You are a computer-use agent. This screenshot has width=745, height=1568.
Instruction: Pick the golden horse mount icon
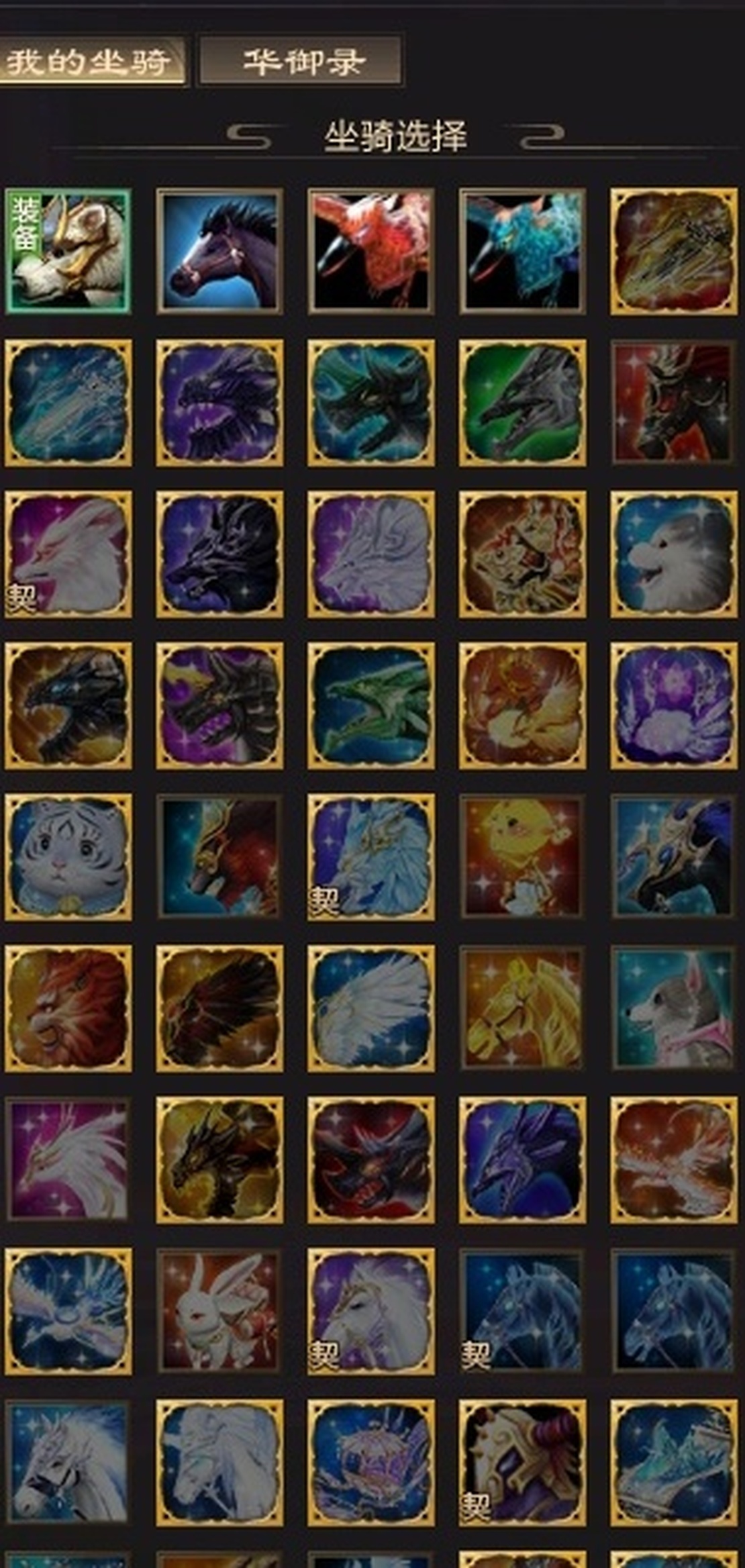[522, 1008]
